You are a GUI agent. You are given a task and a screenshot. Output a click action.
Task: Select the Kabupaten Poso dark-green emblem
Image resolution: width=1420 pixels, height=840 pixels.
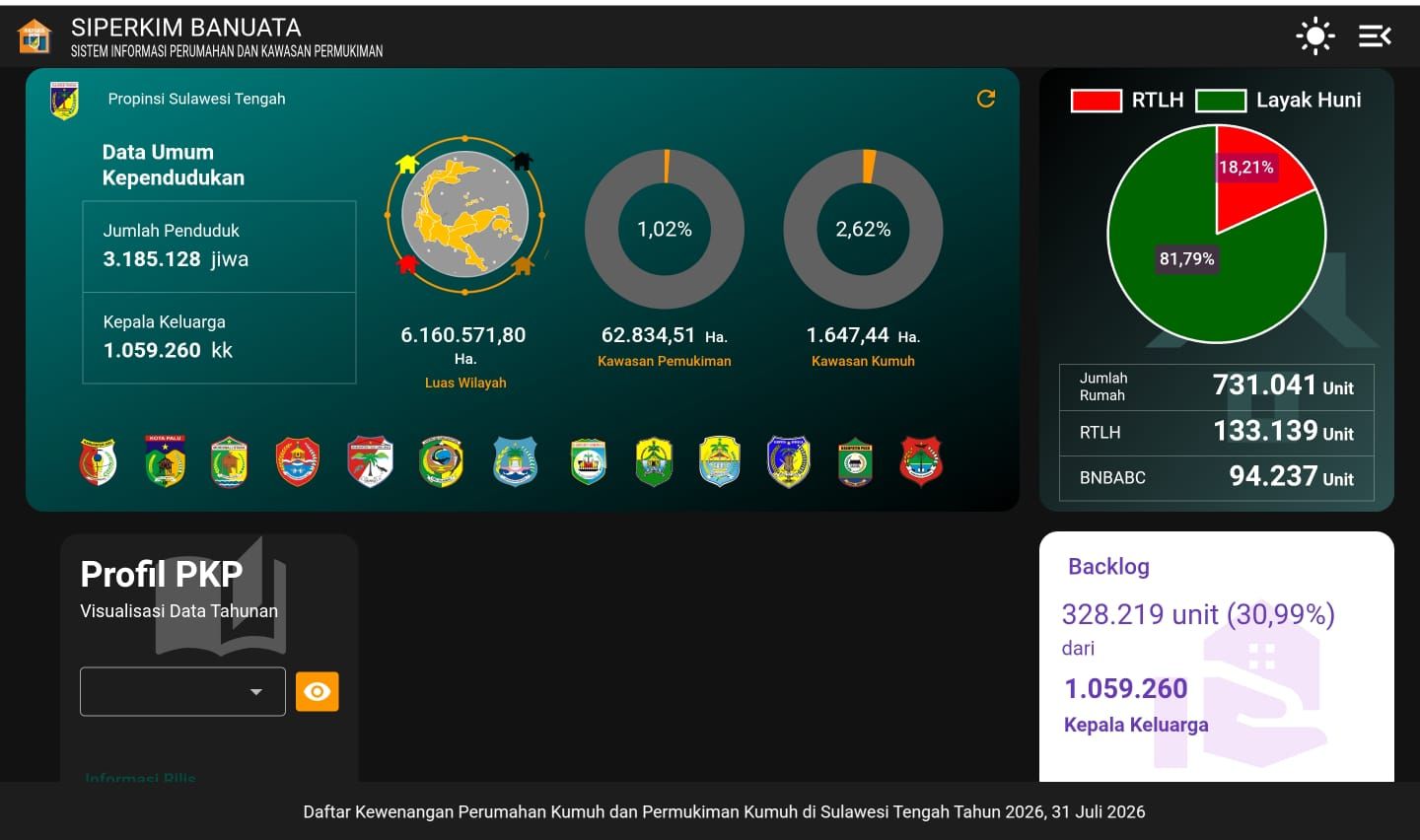[x=855, y=461]
